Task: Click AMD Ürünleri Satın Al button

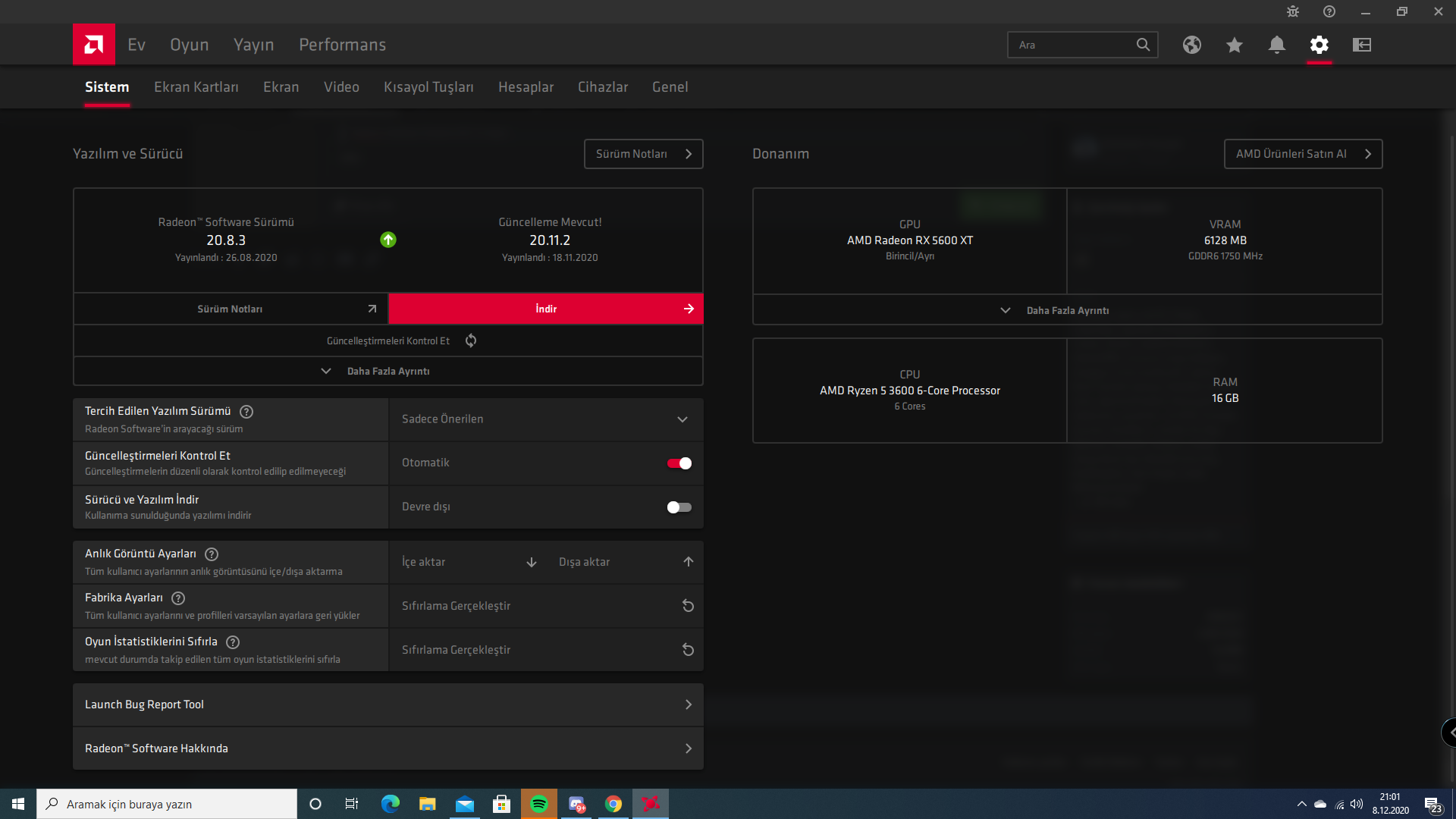Action: pos(1304,154)
